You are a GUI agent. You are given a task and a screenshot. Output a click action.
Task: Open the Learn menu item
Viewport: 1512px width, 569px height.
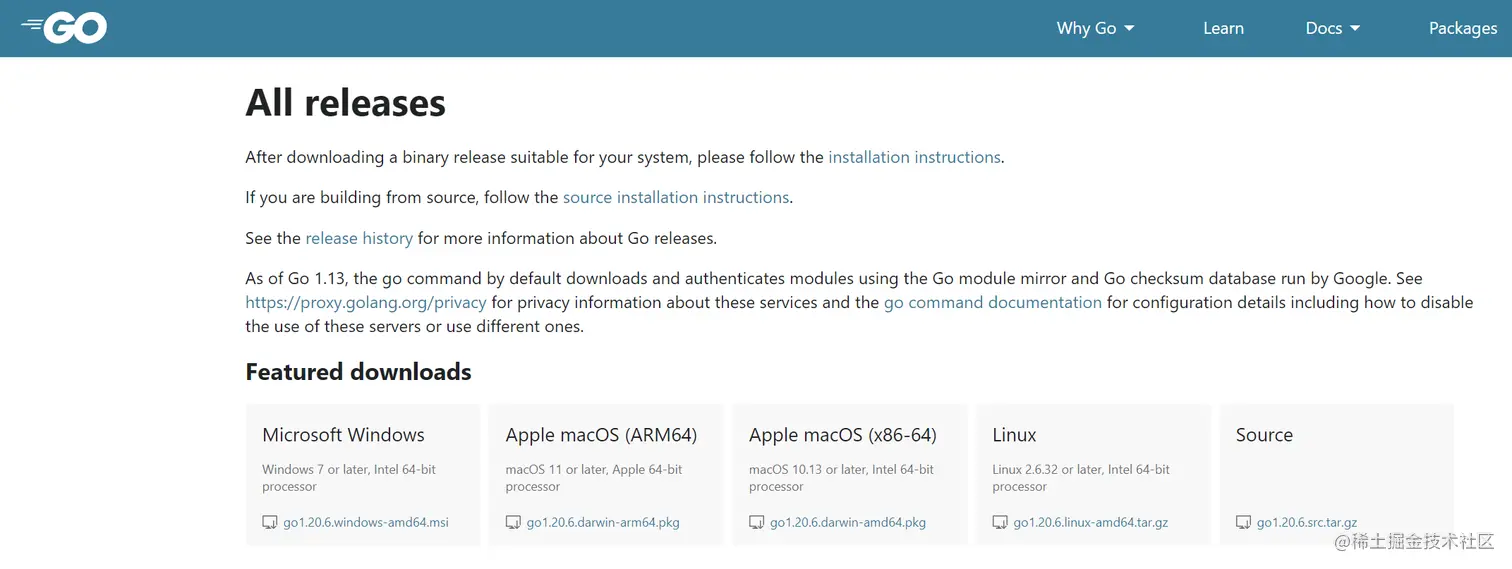tap(1223, 28)
